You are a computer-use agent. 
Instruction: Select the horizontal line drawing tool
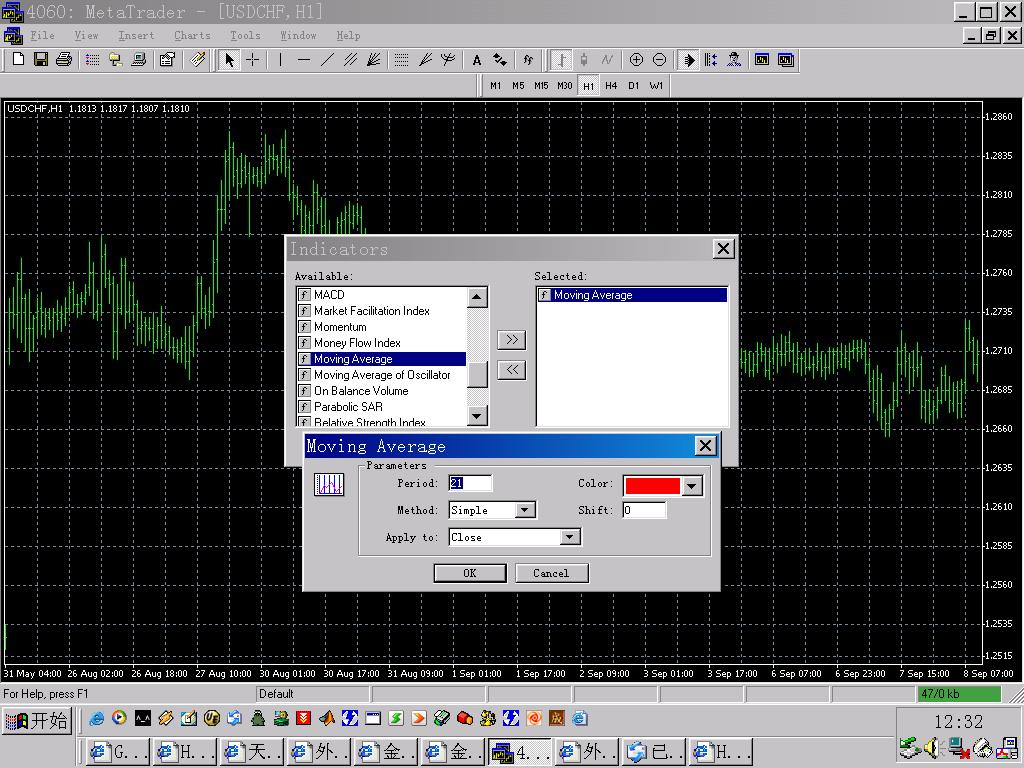pyautogui.click(x=304, y=60)
